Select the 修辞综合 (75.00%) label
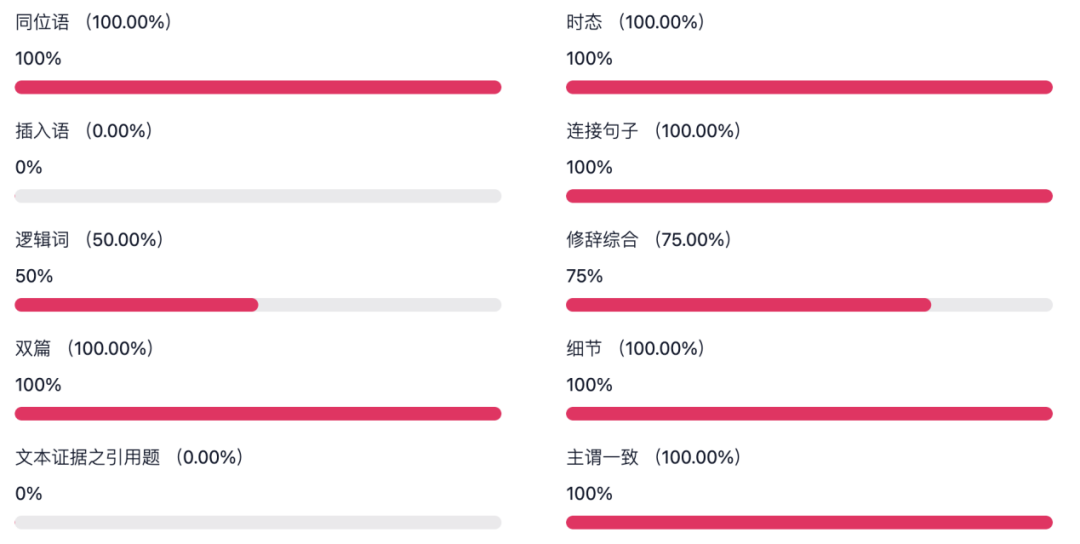 pos(649,240)
